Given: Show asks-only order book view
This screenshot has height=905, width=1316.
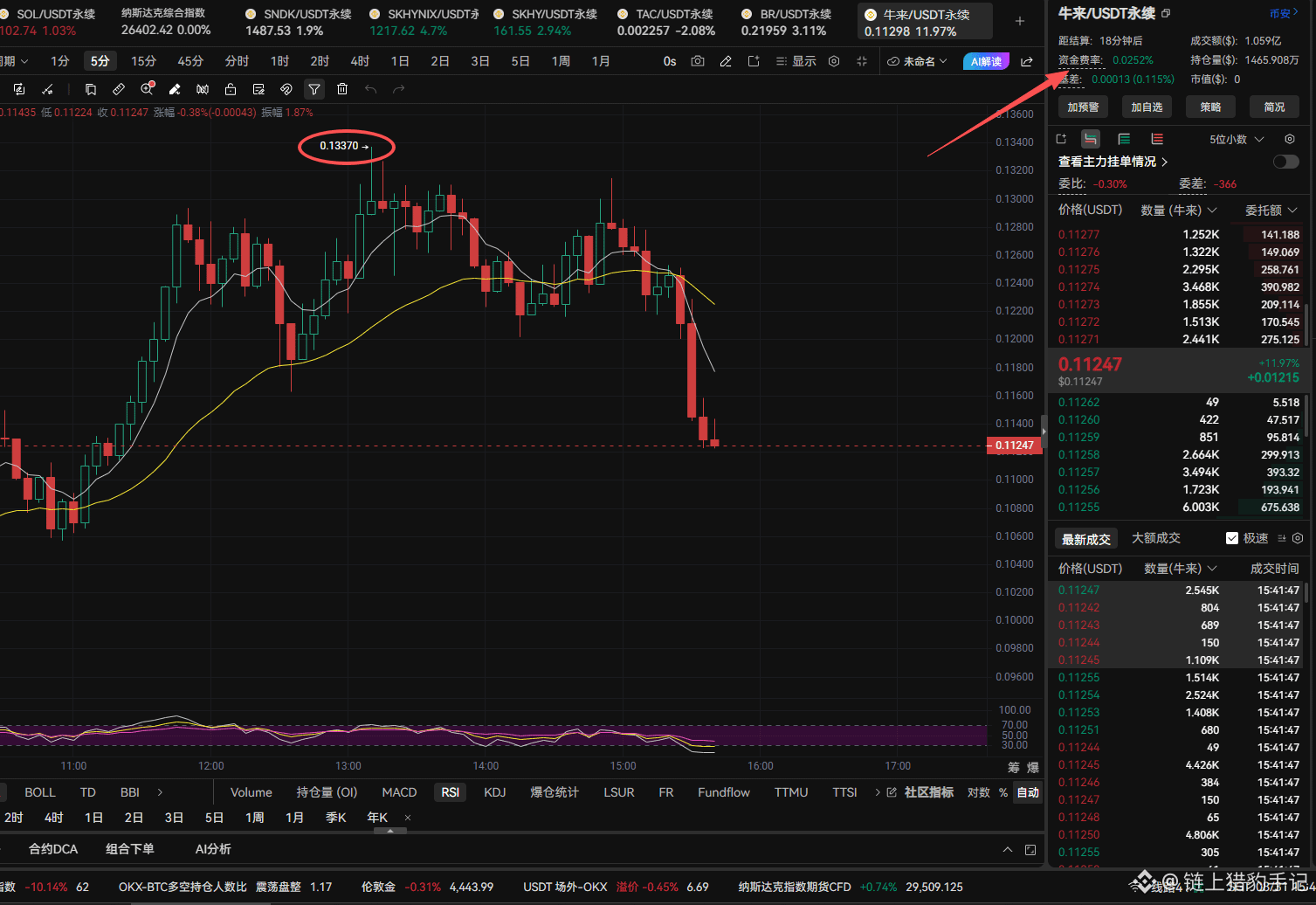Looking at the screenshot, I should pos(1157,139).
